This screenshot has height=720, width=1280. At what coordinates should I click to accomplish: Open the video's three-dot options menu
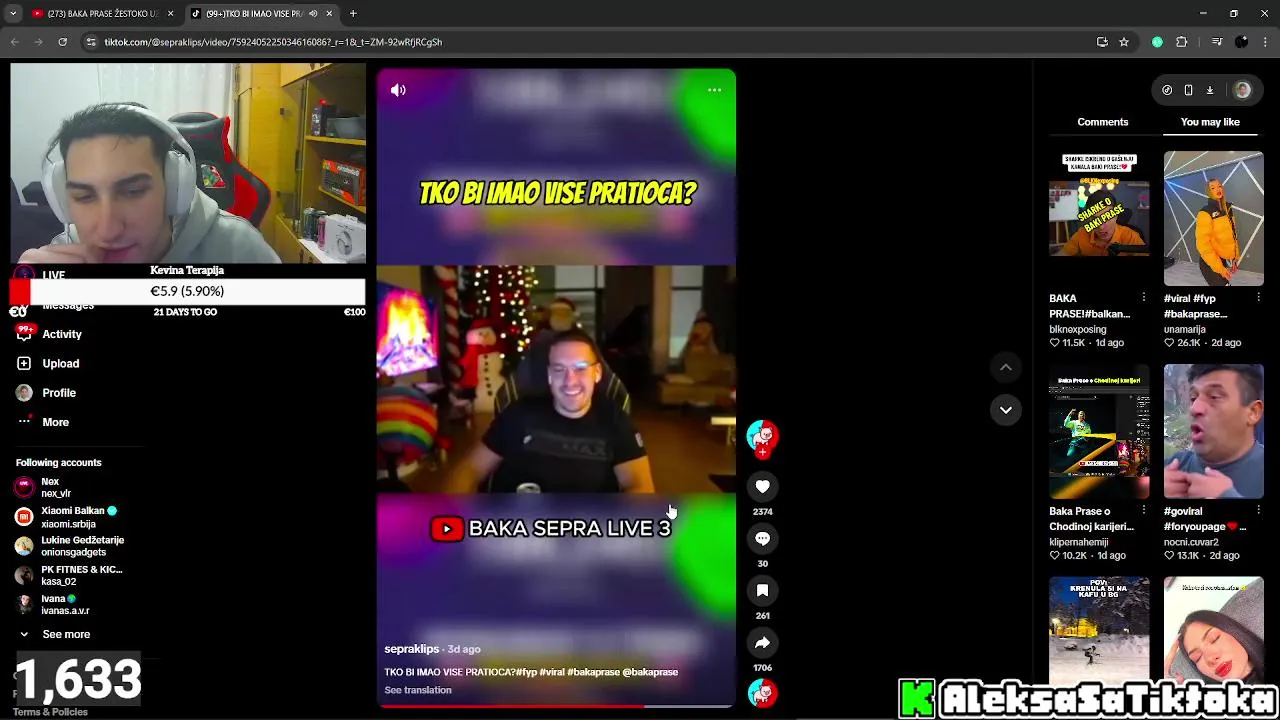pyautogui.click(x=714, y=90)
